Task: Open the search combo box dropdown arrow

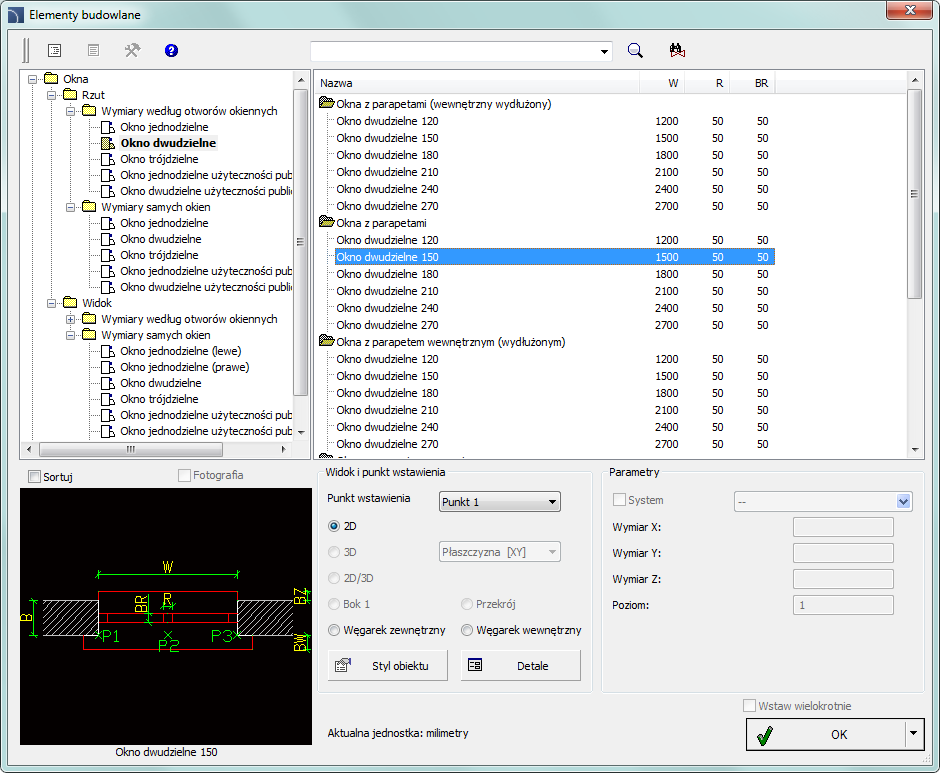Action: pyautogui.click(x=604, y=52)
